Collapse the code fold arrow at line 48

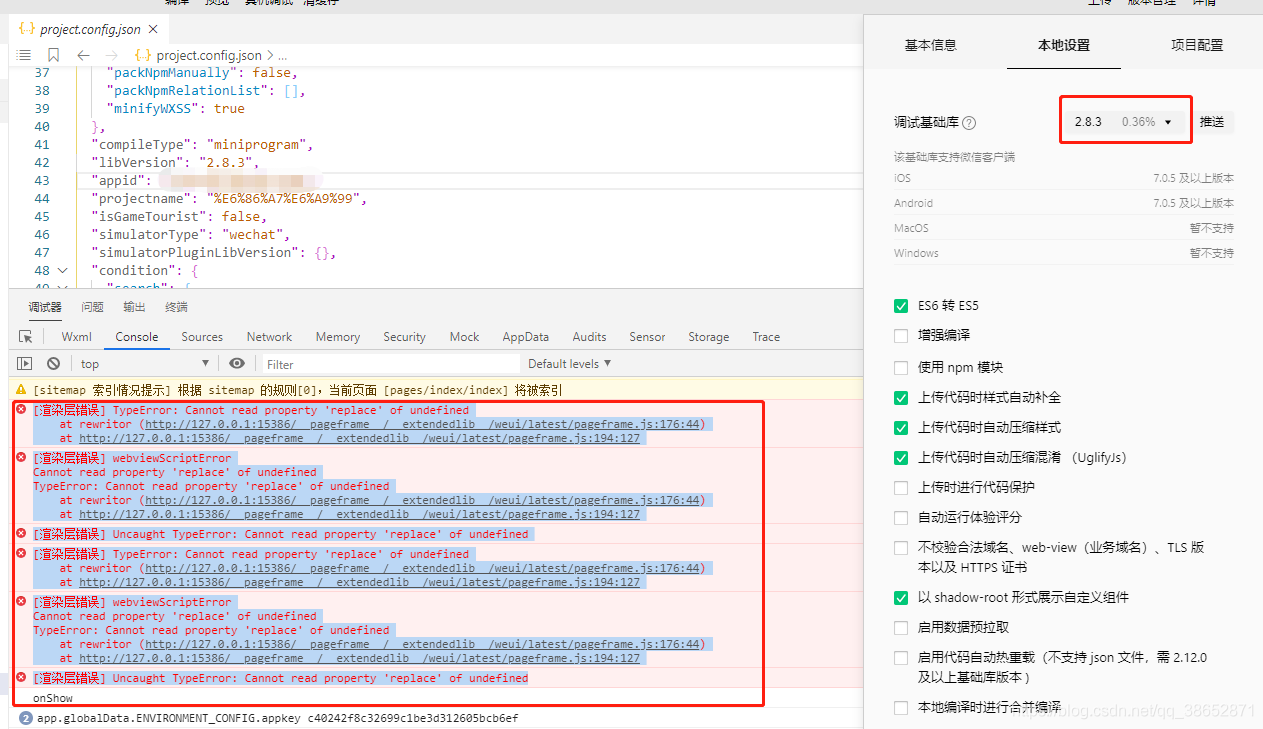pos(63,270)
